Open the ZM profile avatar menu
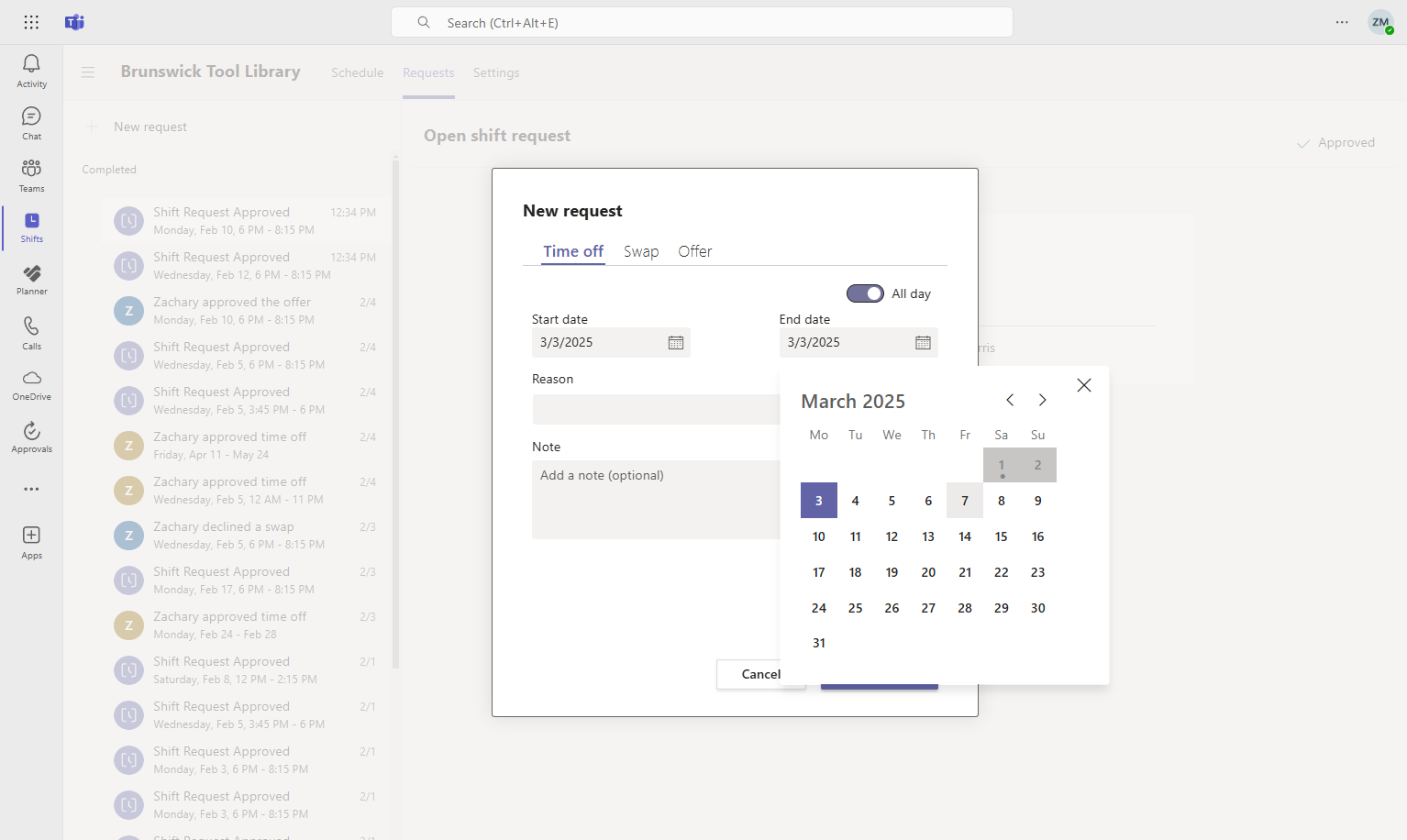The width and height of the screenshot is (1407, 840). 1380,22
